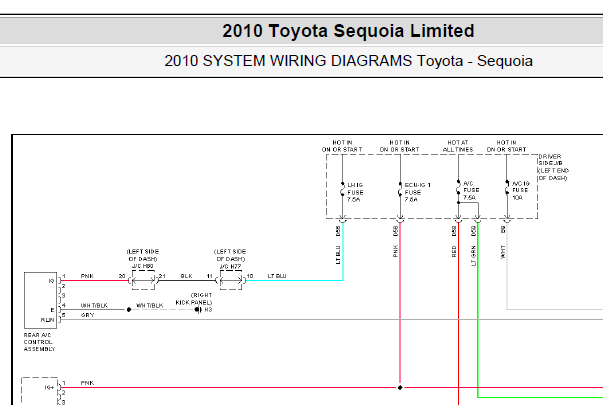Click the "2010 SYSTEM WIRING DIAGRAMS Toyota - Sequoia" subtitle
The width and height of the screenshot is (603, 405).
tap(348, 61)
